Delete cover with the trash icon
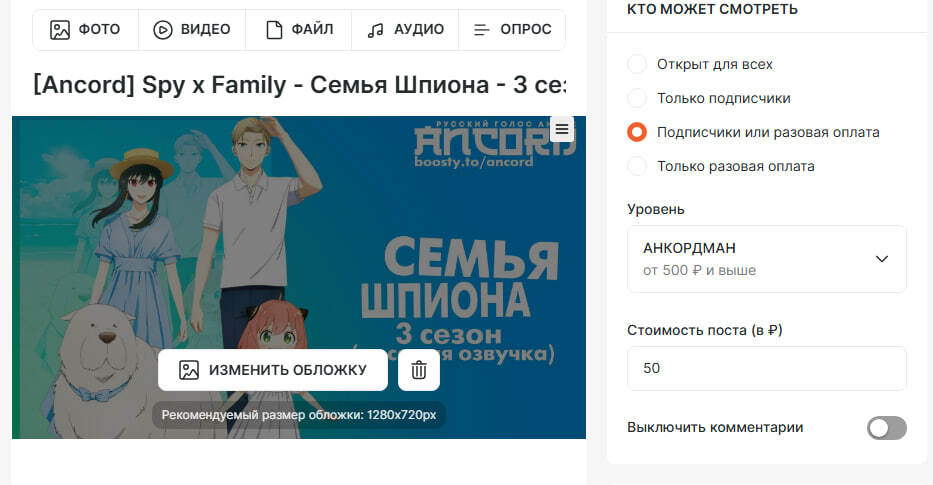Image resolution: width=933 pixels, height=485 pixels. (x=419, y=370)
